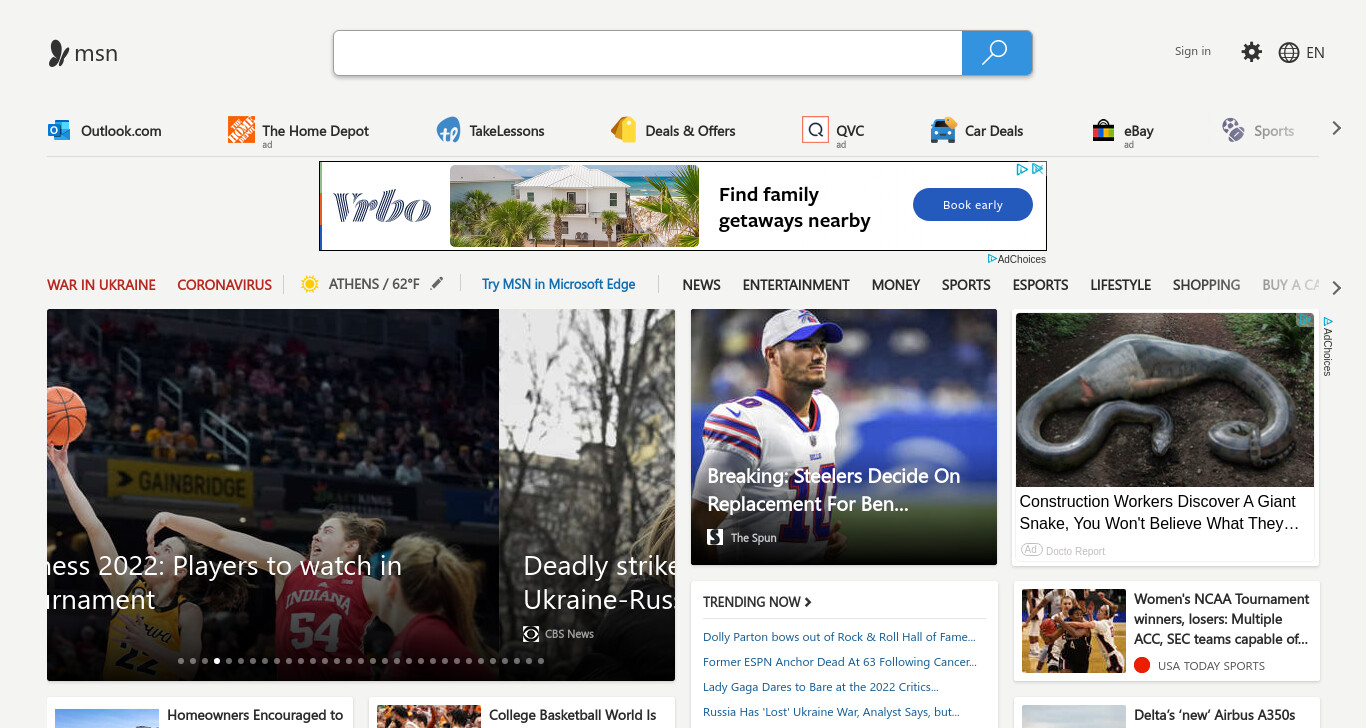Open the Deadly strike Ukraine-Russia headline
Image resolution: width=1366 pixels, height=728 pixels.
point(599,583)
